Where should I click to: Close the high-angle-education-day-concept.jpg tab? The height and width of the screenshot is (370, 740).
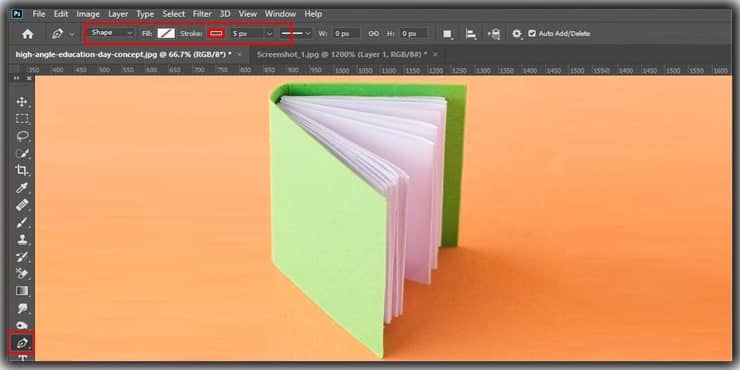(x=239, y=55)
